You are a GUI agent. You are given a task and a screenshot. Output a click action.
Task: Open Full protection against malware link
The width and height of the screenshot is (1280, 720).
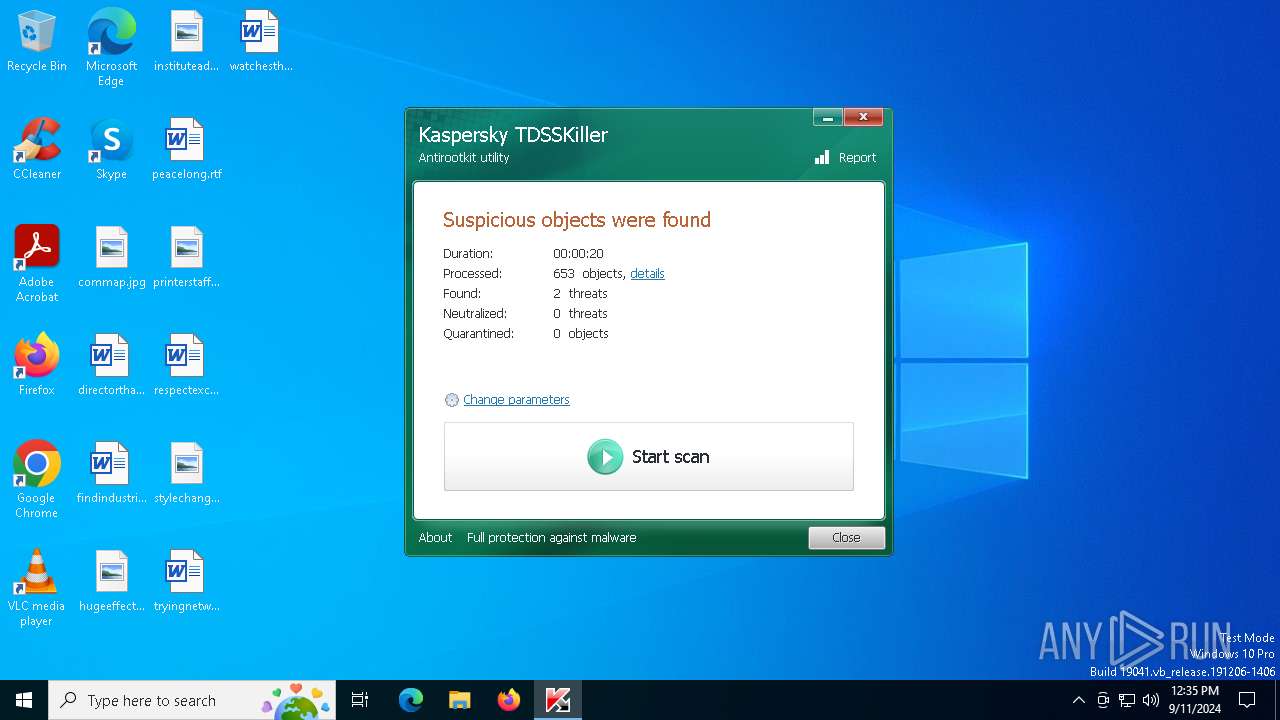[551, 538]
